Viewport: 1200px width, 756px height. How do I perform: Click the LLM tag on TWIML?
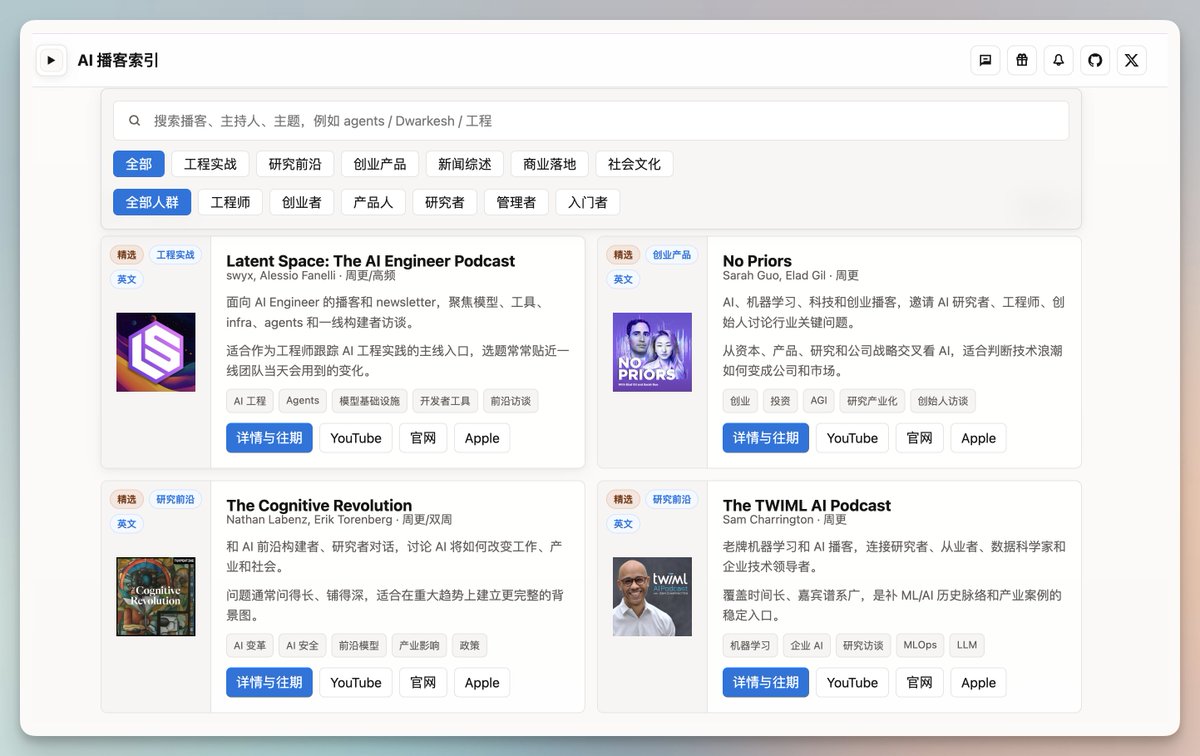click(x=967, y=645)
